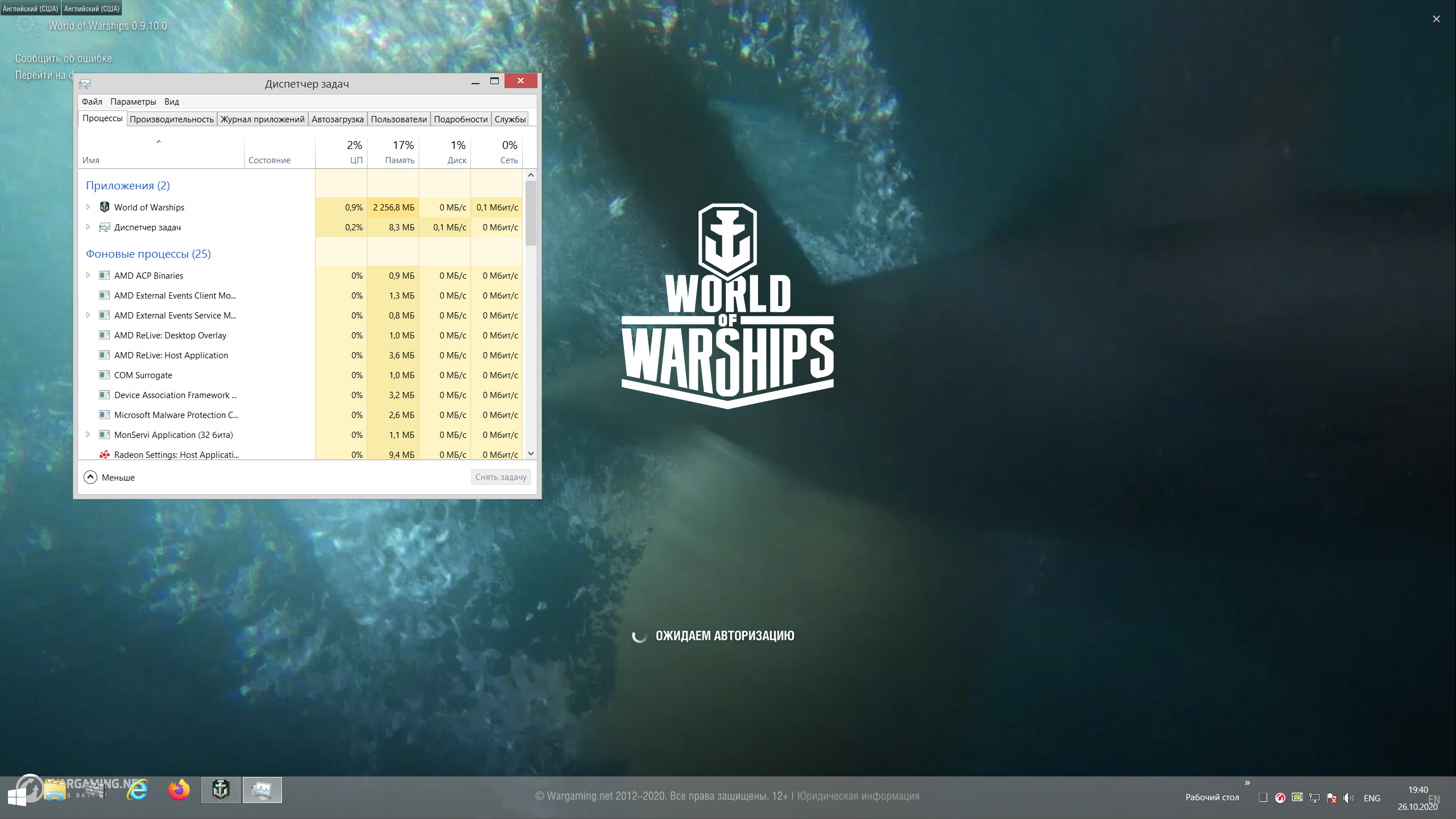Switch to the Производительность tab
This screenshot has height=819, width=1456.
pyautogui.click(x=172, y=119)
